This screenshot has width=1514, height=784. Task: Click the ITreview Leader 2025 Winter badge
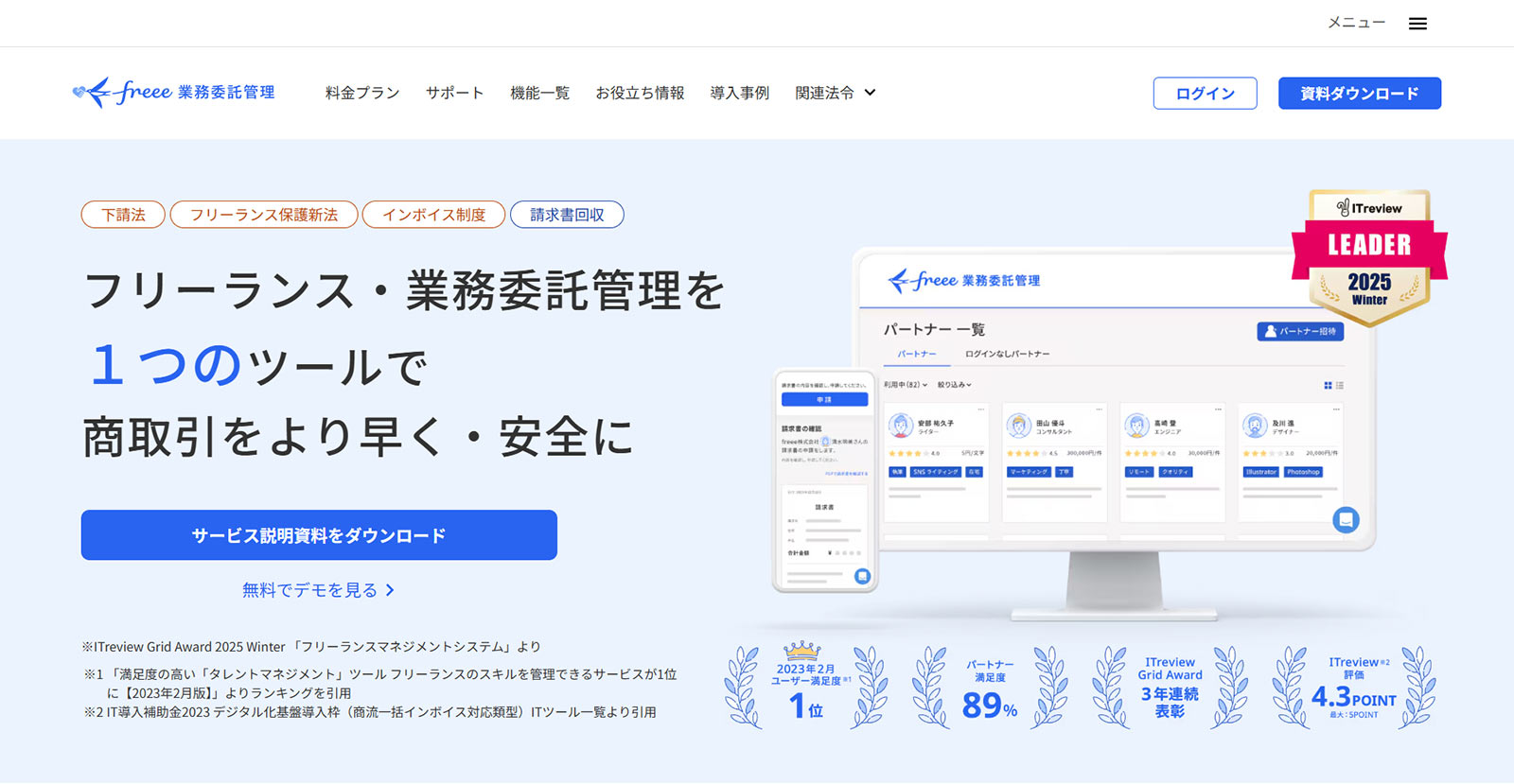(x=1369, y=257)
